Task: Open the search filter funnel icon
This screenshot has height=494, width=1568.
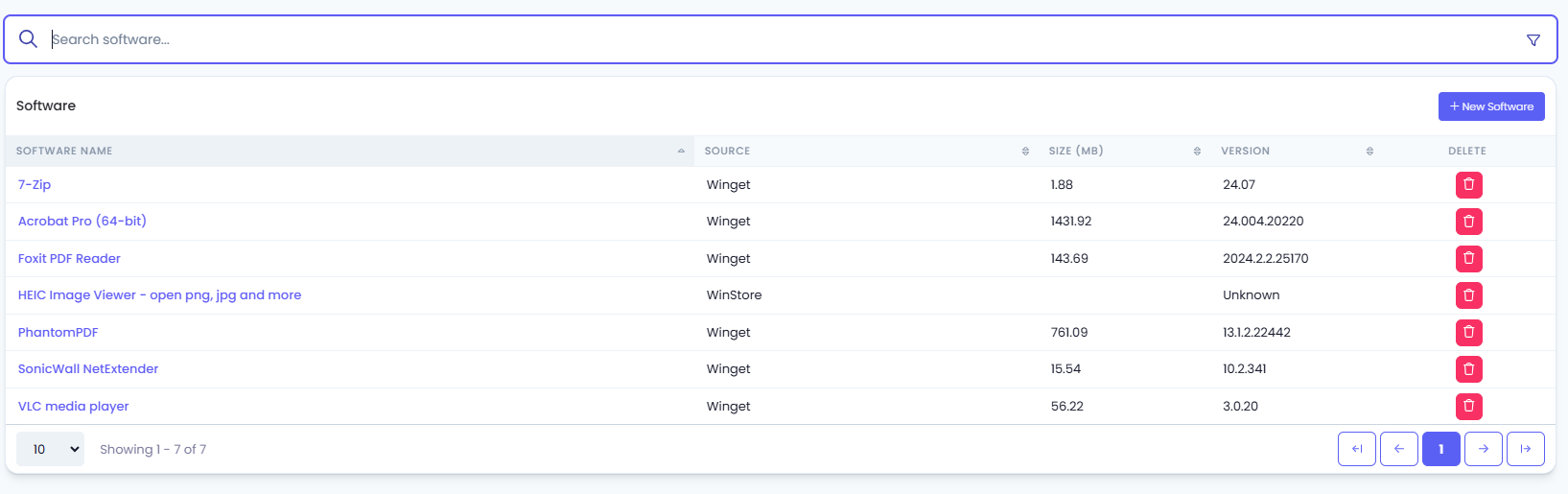Action: click(x=1533, y=40)
